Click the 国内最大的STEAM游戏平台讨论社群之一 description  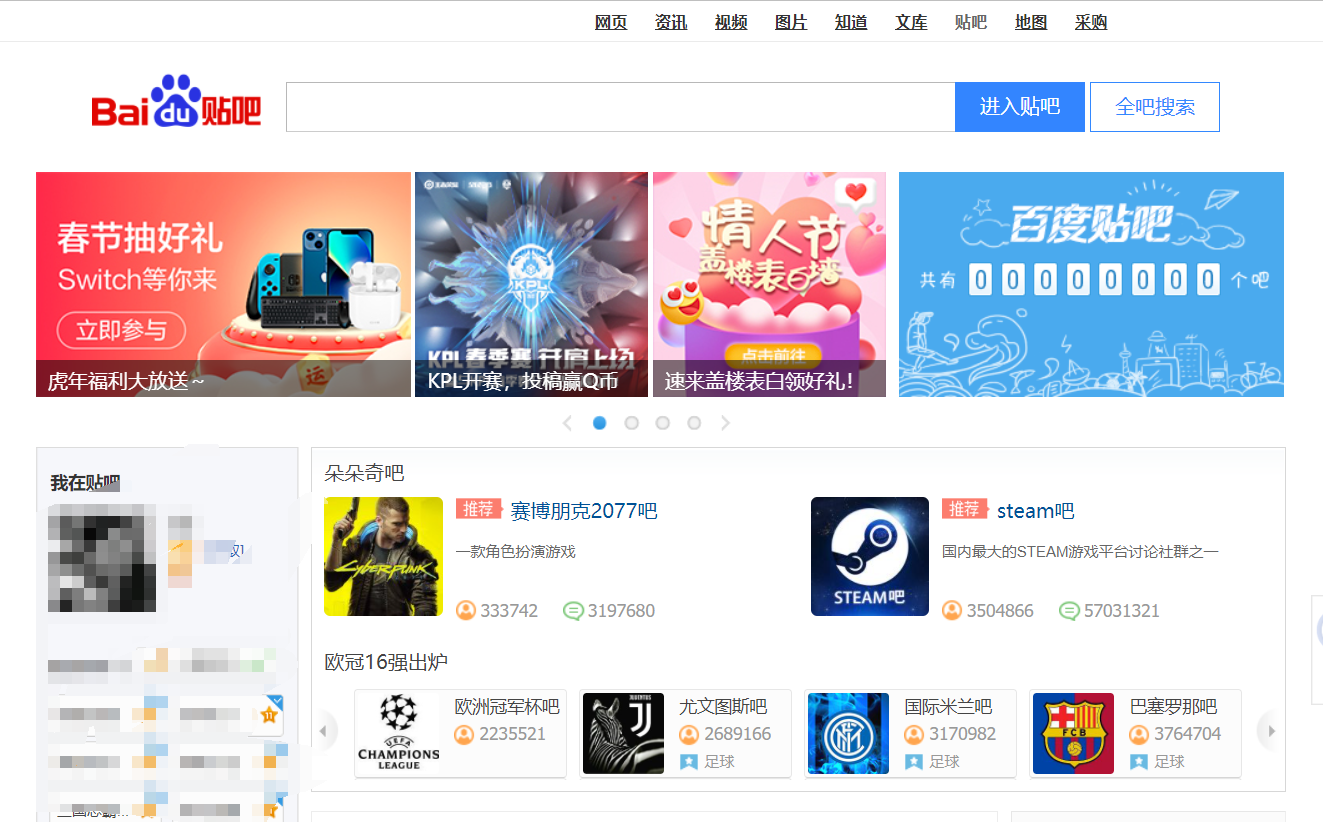pos(1080,552)
